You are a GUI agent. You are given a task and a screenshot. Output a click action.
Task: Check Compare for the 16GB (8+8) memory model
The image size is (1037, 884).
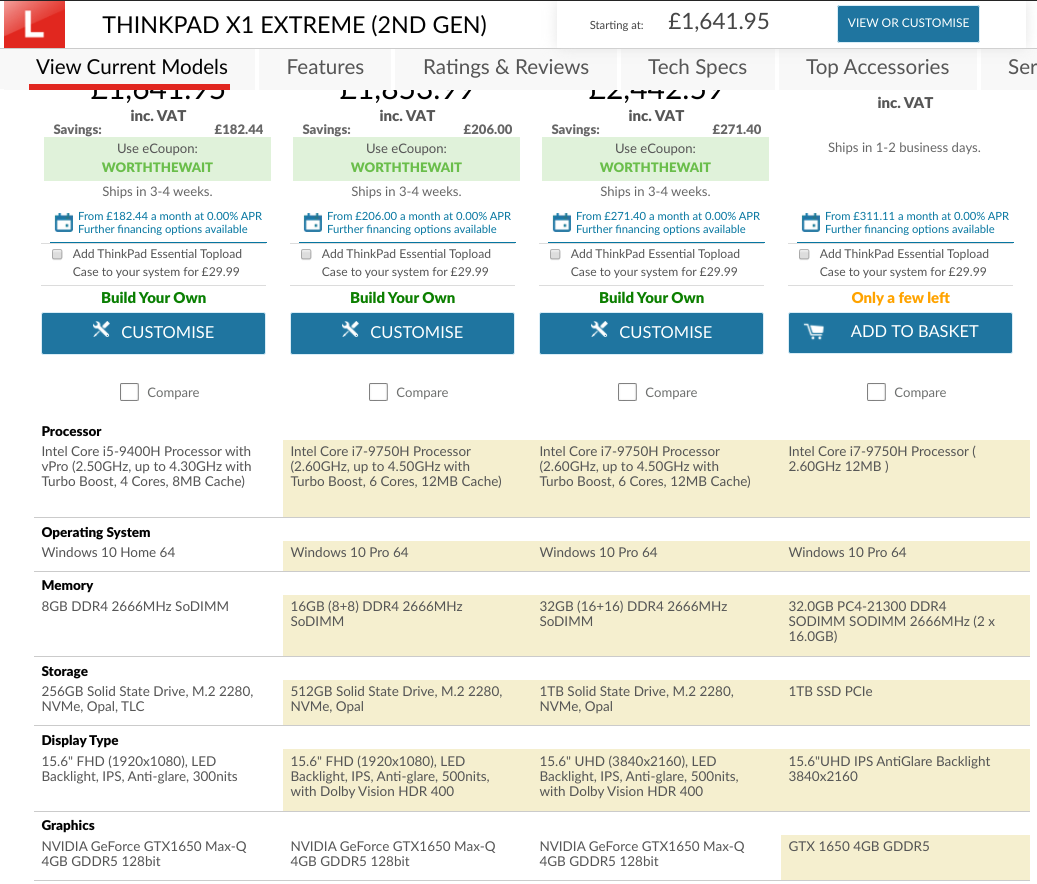click(x=378, y=392)
